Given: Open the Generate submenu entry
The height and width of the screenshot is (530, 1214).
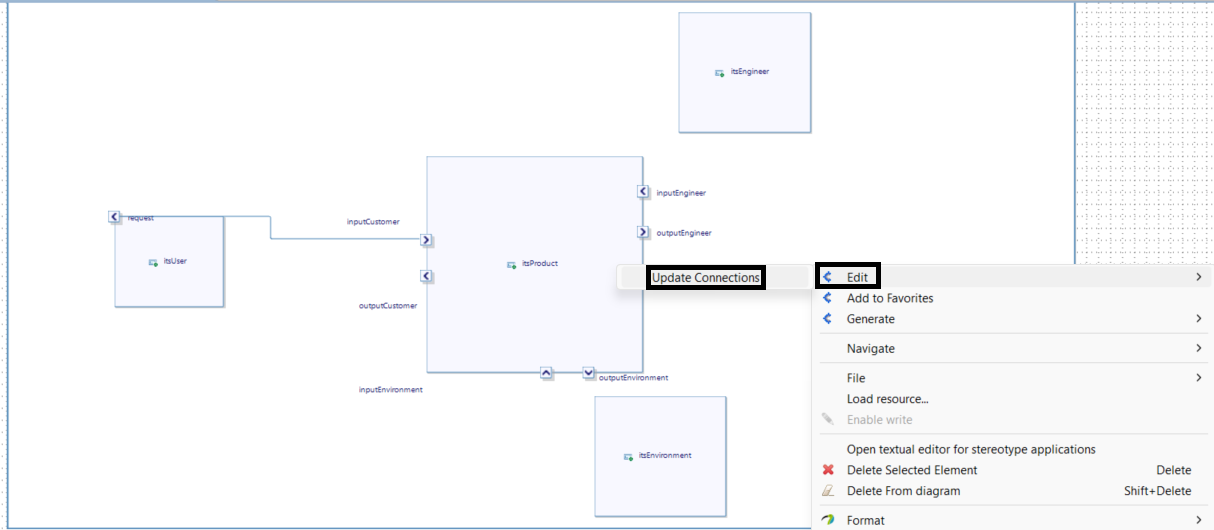Looking at the screenshot, I should (1012, 319).
